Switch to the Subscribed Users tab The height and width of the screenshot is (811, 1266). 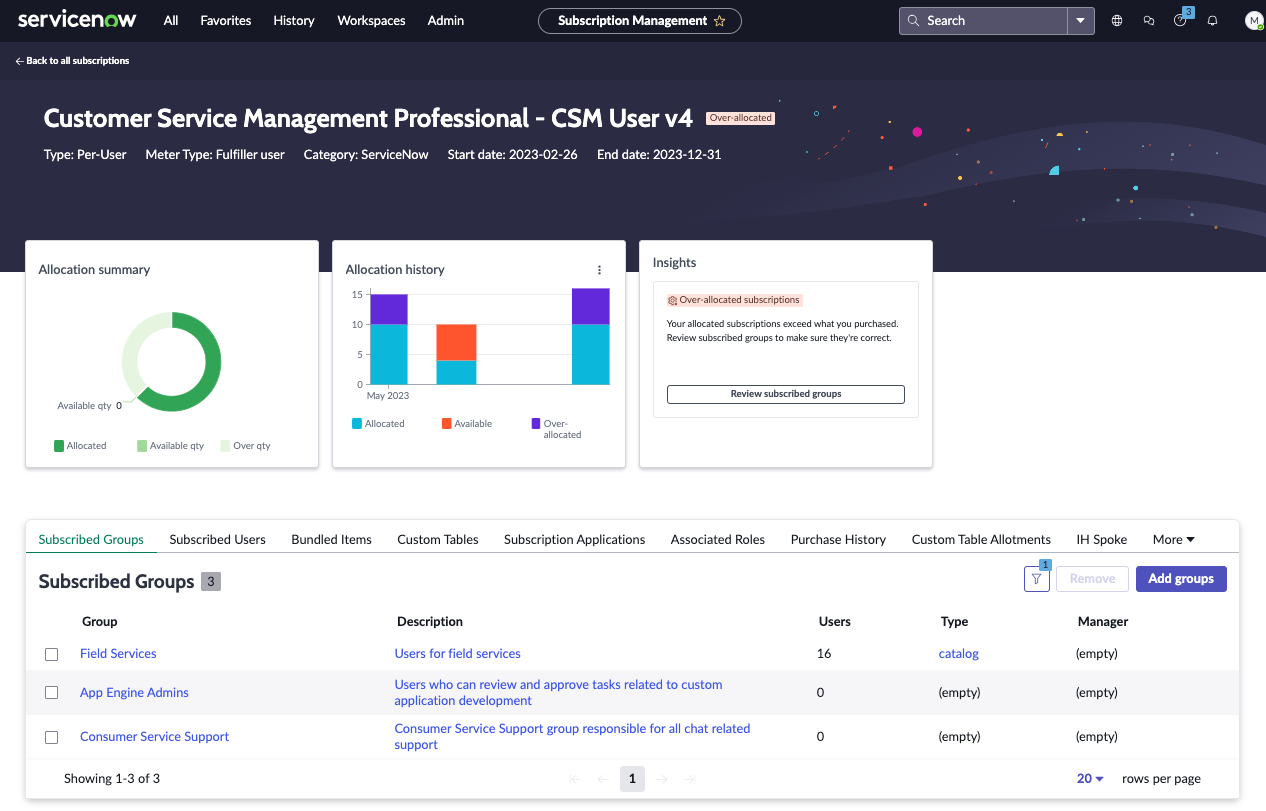(217, 539)
